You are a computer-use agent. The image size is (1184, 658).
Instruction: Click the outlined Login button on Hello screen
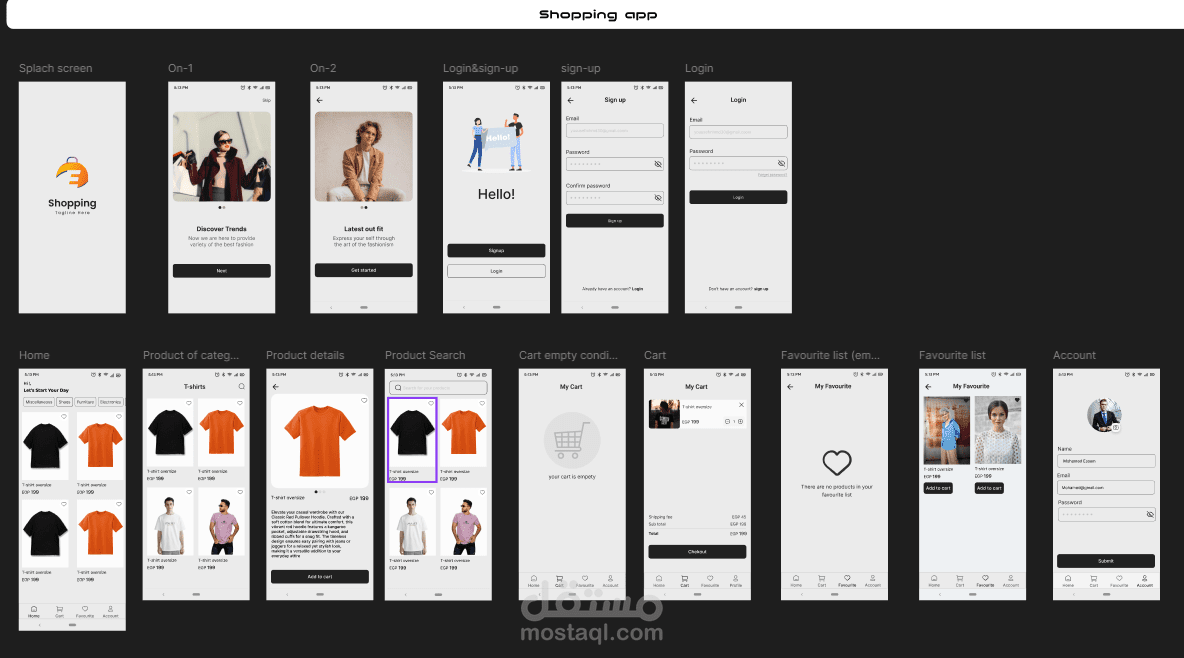496,270
